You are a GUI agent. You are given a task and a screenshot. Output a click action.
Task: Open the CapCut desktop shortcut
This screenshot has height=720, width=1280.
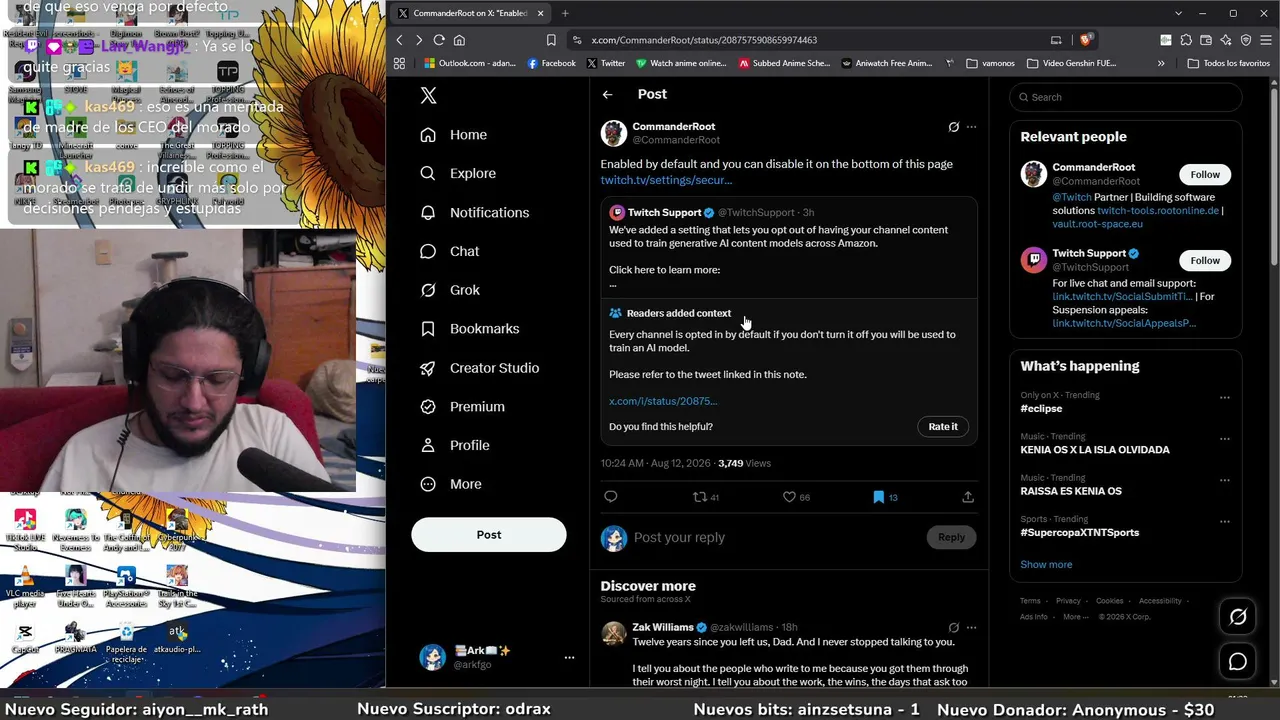pos(25,637)
